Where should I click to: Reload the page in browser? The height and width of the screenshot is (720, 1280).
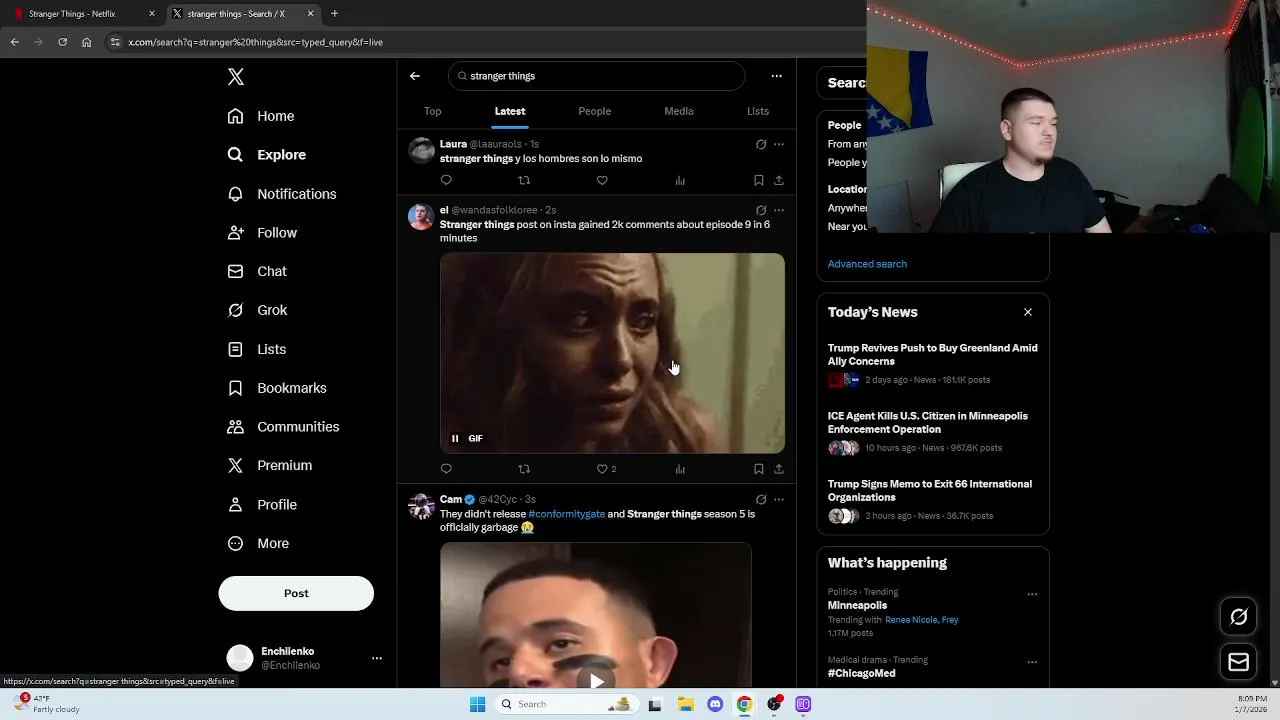[62, 42]
